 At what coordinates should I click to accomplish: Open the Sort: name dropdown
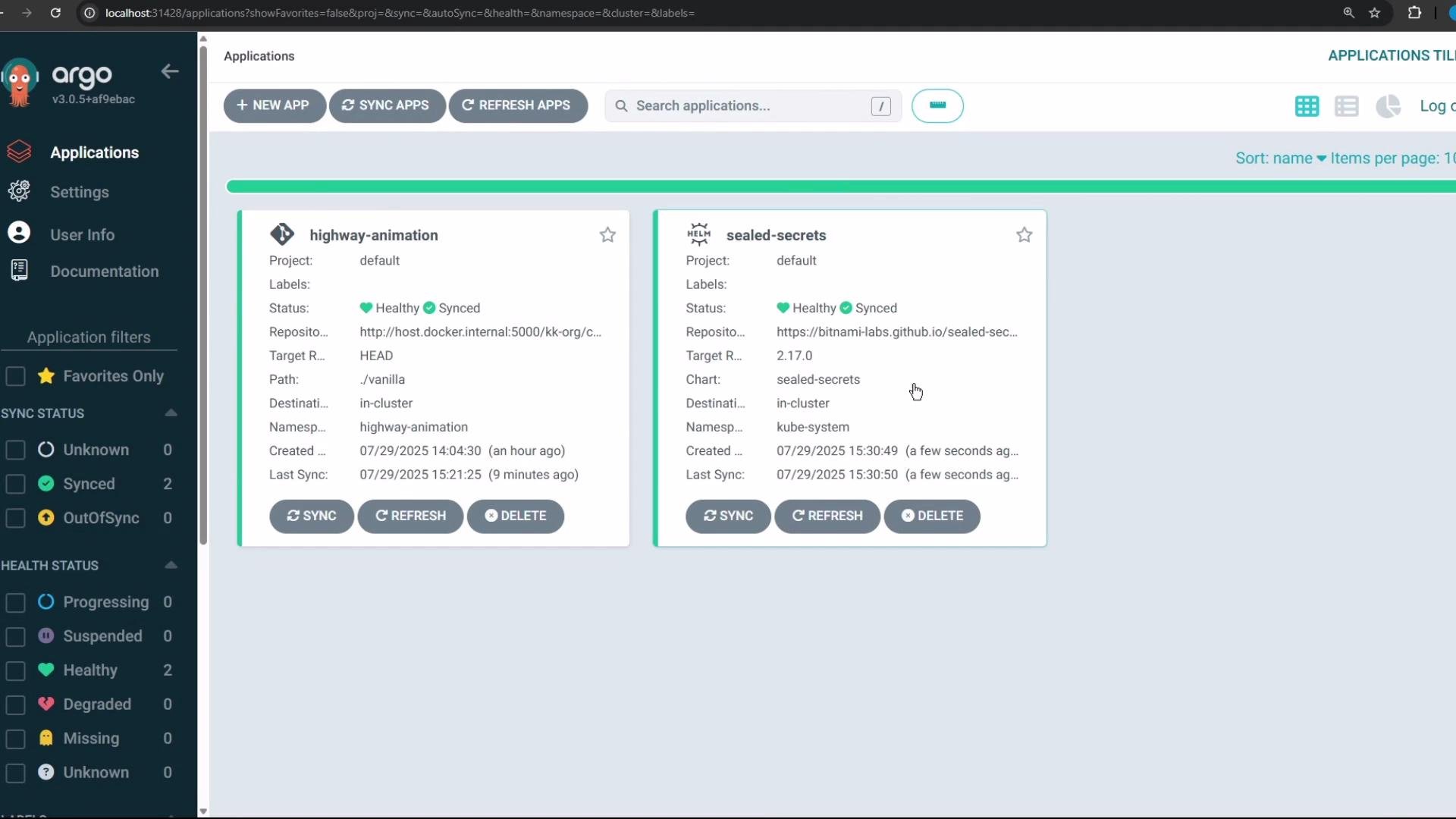pos(1281,158)
